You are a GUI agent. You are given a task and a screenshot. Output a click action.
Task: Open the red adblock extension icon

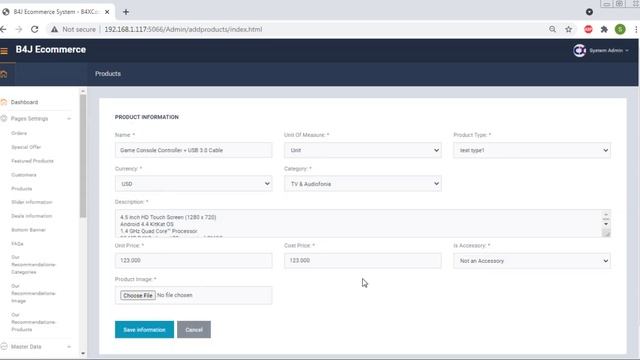(588, 29)
